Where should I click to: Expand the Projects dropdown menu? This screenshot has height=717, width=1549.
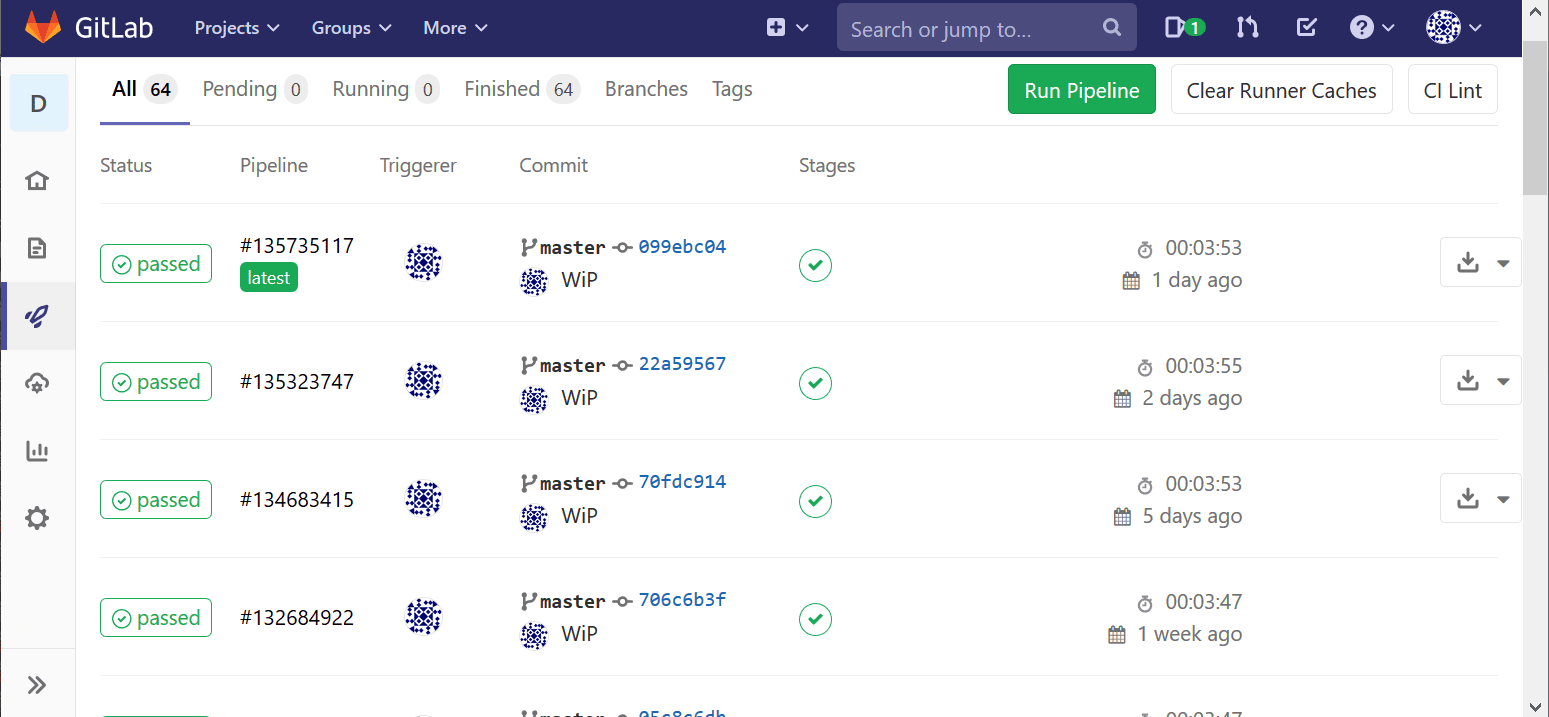[237, 28]
